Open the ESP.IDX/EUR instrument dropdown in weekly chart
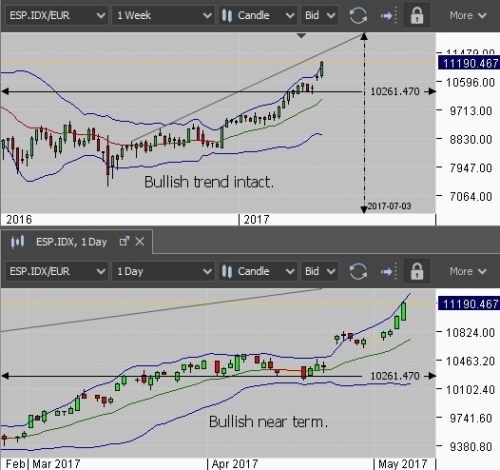The image size is (500, 470). [x=57, y=15]
